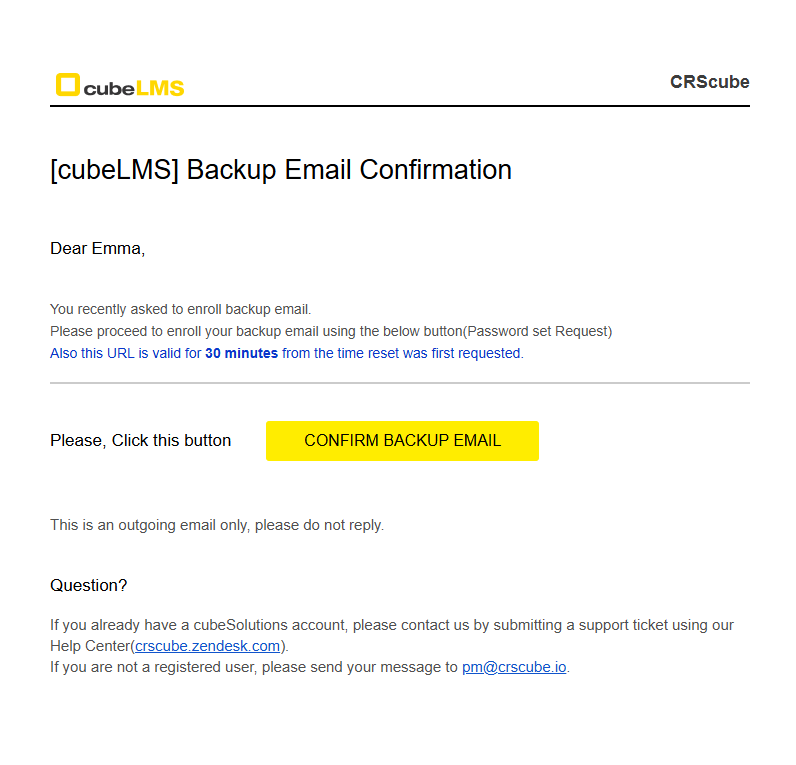The height and width of the screenshot is (765, 796).
Task: Click the 'Question?' heading
Action: click(x=88, y=585)
